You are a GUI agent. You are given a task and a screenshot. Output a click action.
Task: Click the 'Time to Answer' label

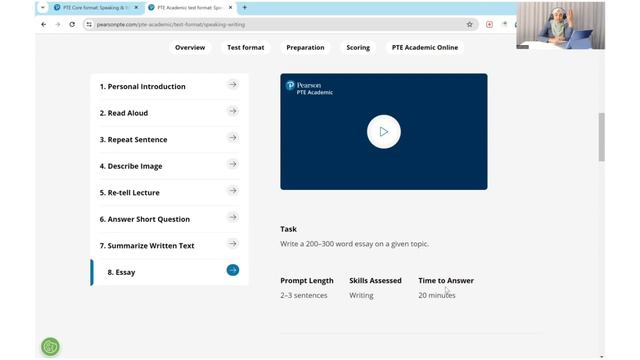[x=446, y=281]
